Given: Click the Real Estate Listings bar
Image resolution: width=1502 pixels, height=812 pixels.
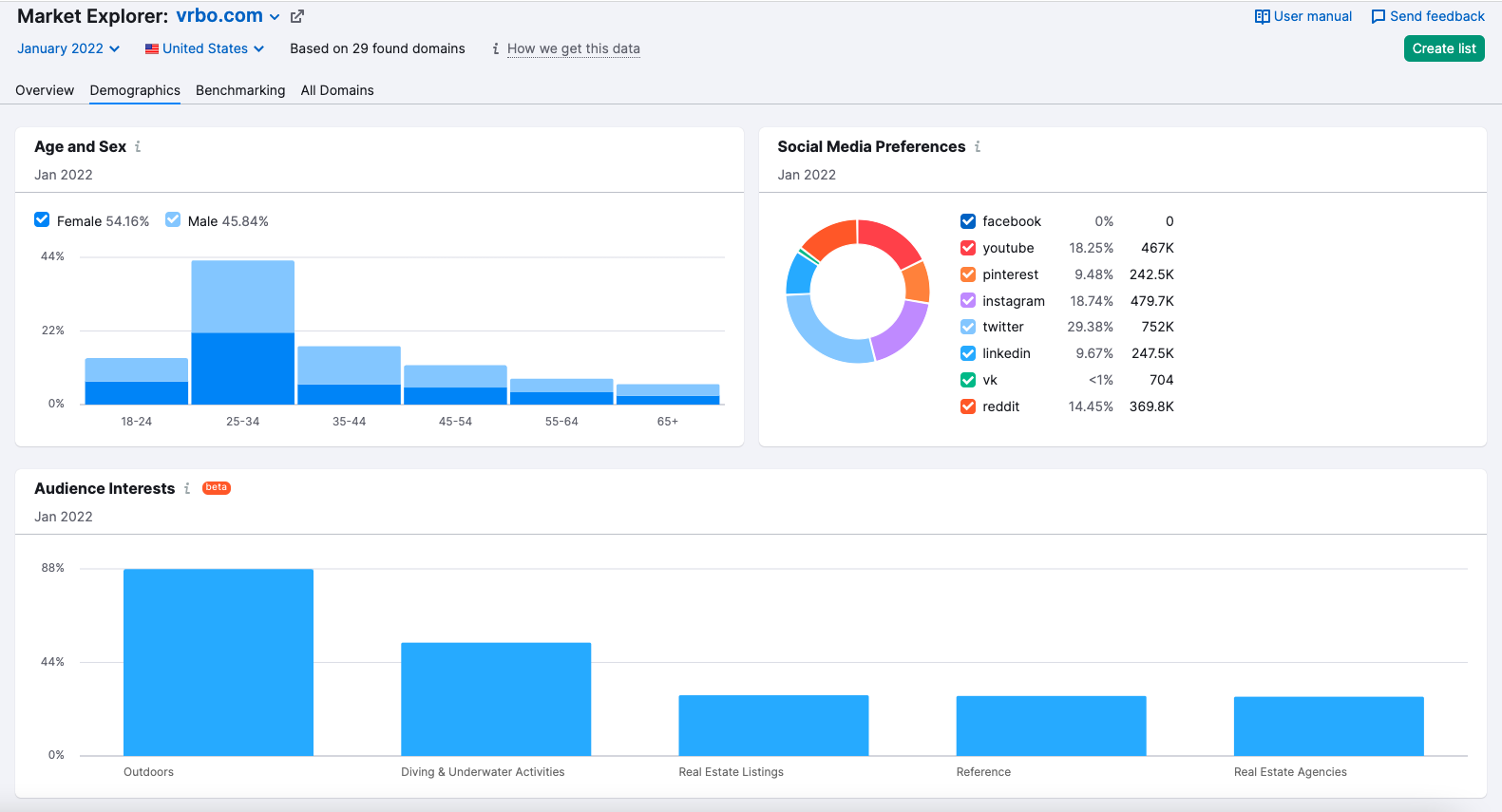Looking at the screenshot, I should point(773,726).
